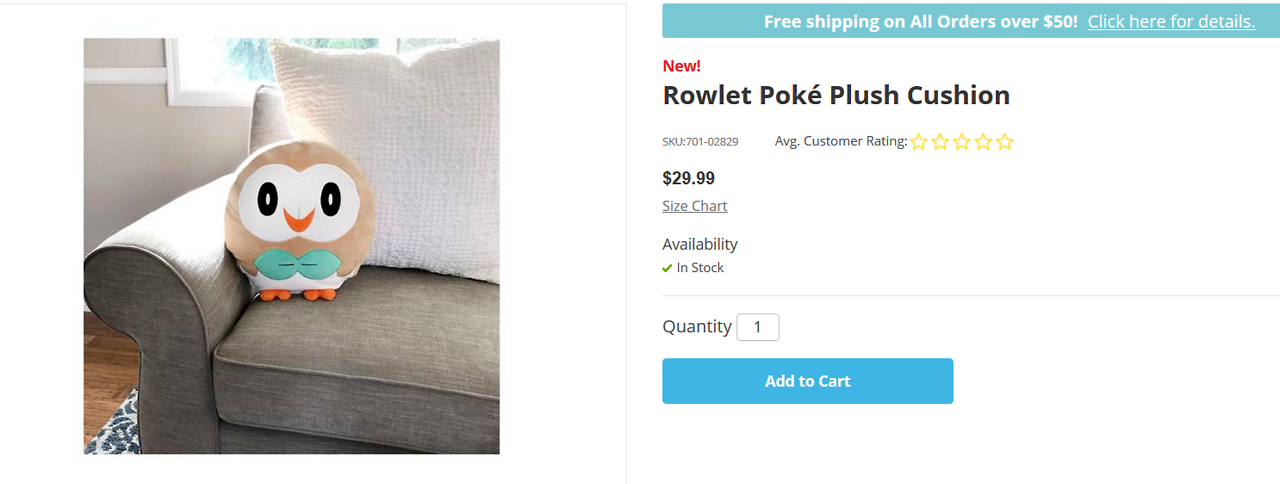Image resolution: width=1280 pixels, height=484 pixels.
Task: Click the Rowlet plush product image
Action: [x=291, y=246]
